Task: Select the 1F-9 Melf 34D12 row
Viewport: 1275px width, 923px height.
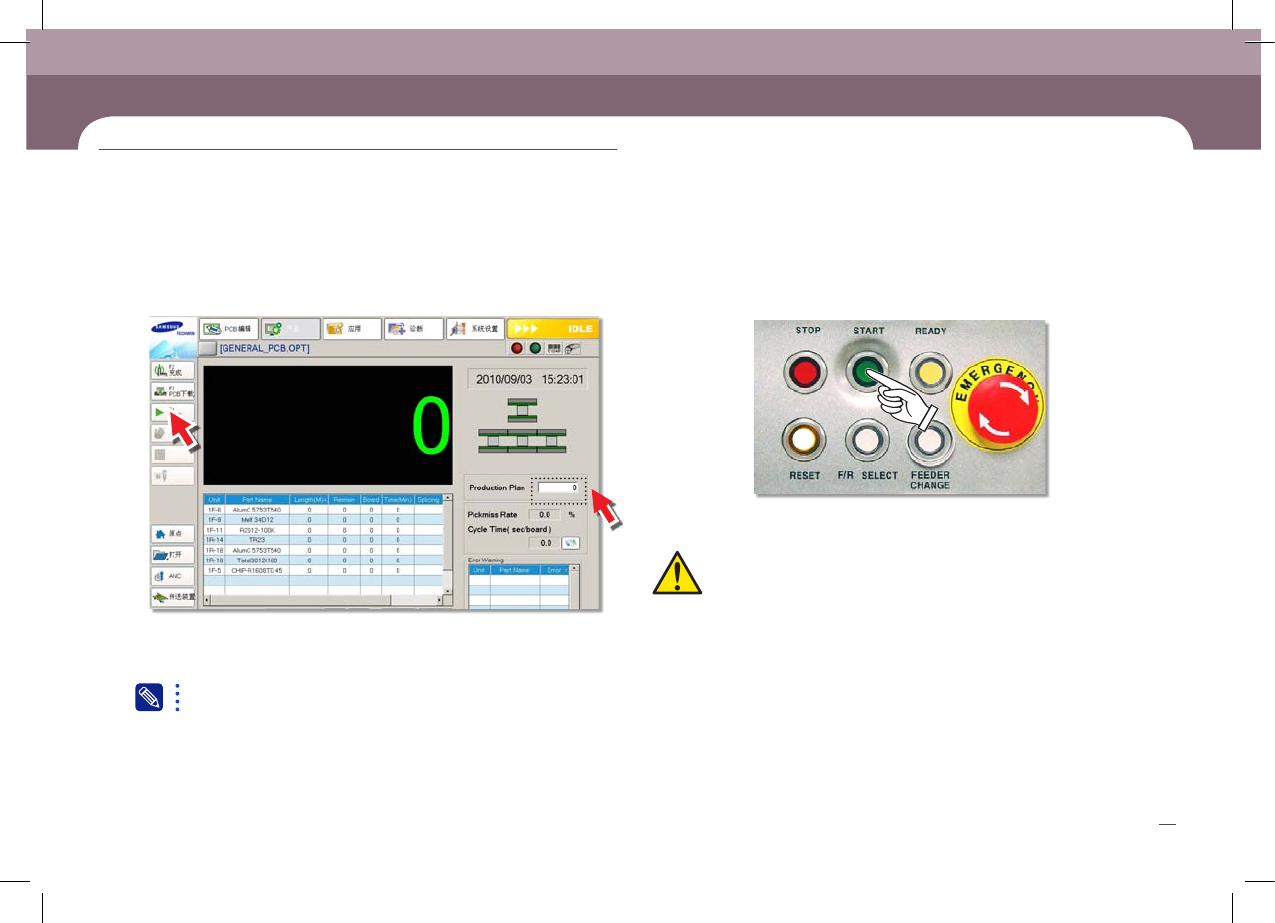Action: [x=322, y=519]
